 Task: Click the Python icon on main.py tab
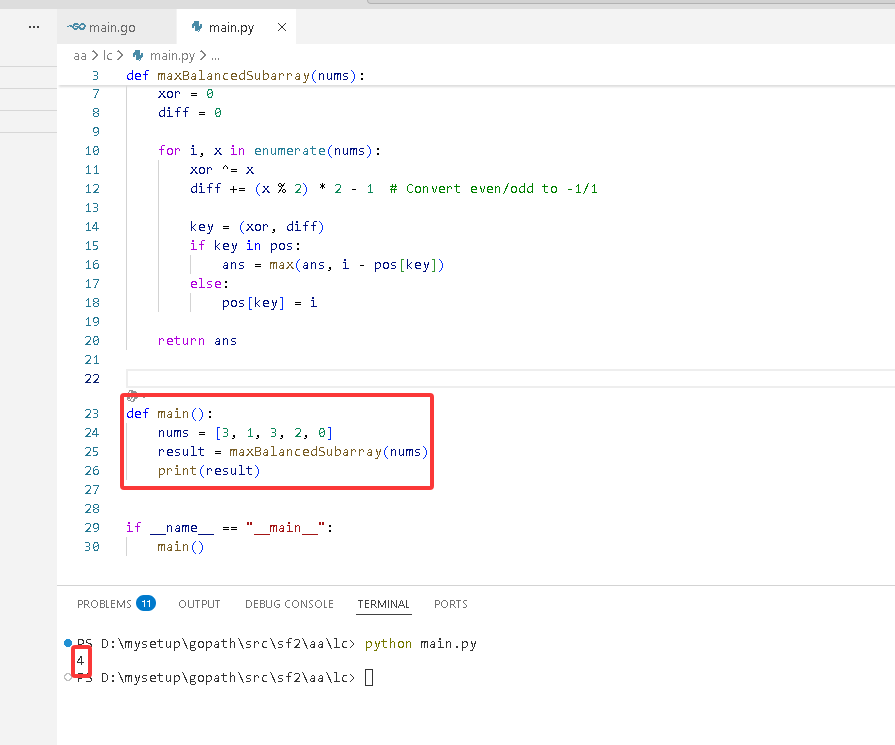(197, 27)
